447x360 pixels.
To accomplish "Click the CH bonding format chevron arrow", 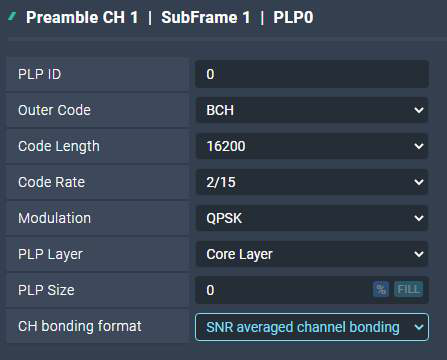I will tap(419, 327).
